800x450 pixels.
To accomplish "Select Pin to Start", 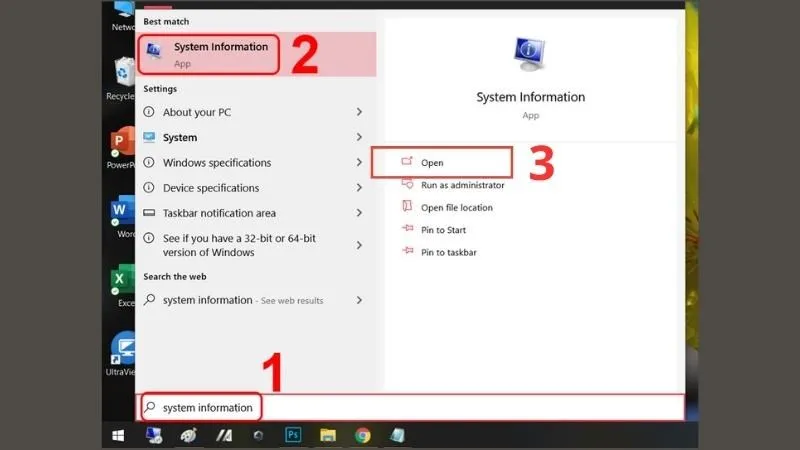I will click(443, 230).
